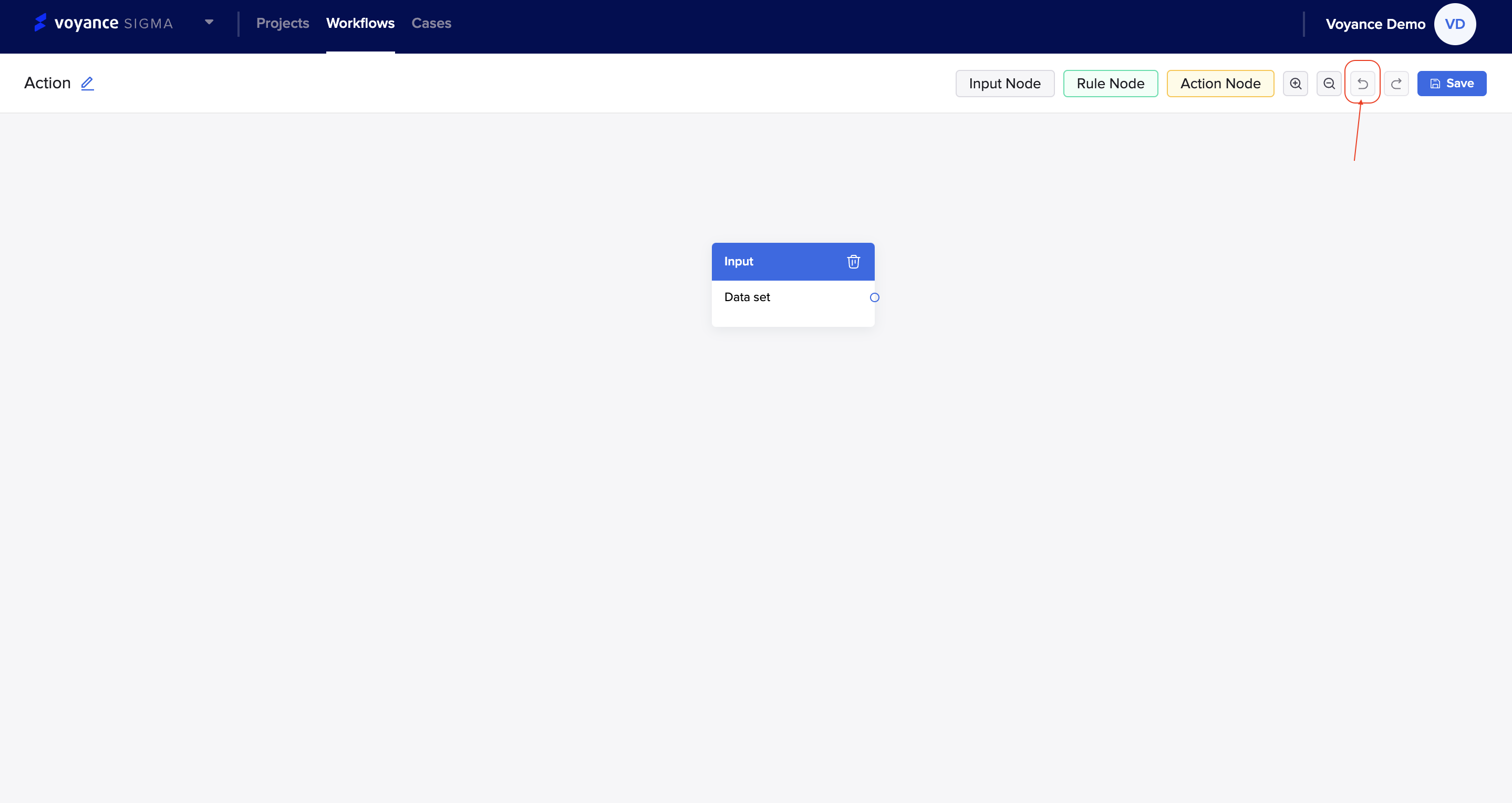
Task: Open the VD user avatar menu
Action: point(1455,24)
